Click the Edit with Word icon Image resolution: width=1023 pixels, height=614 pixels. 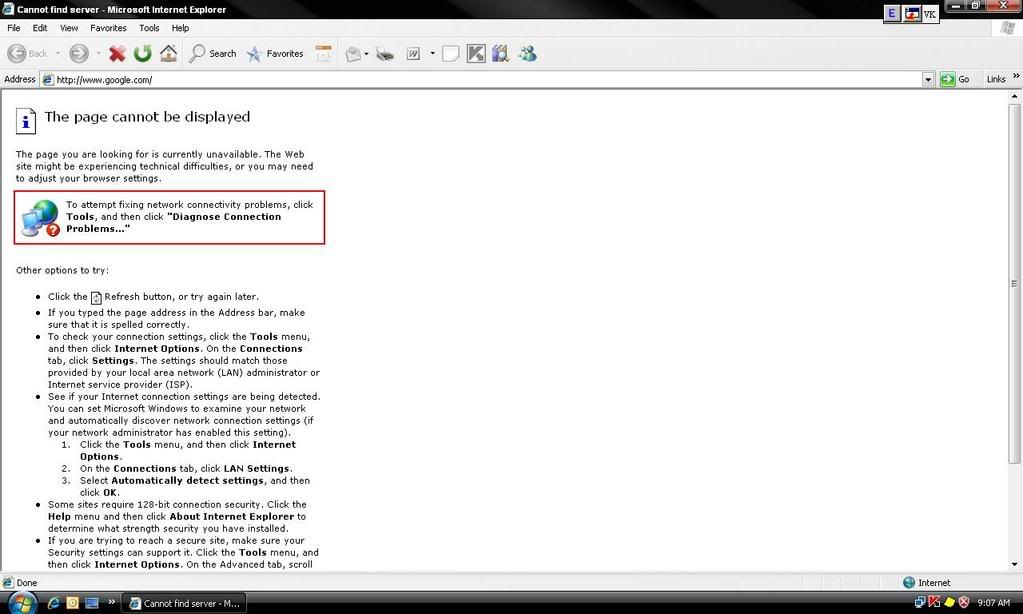coord(413,54)
